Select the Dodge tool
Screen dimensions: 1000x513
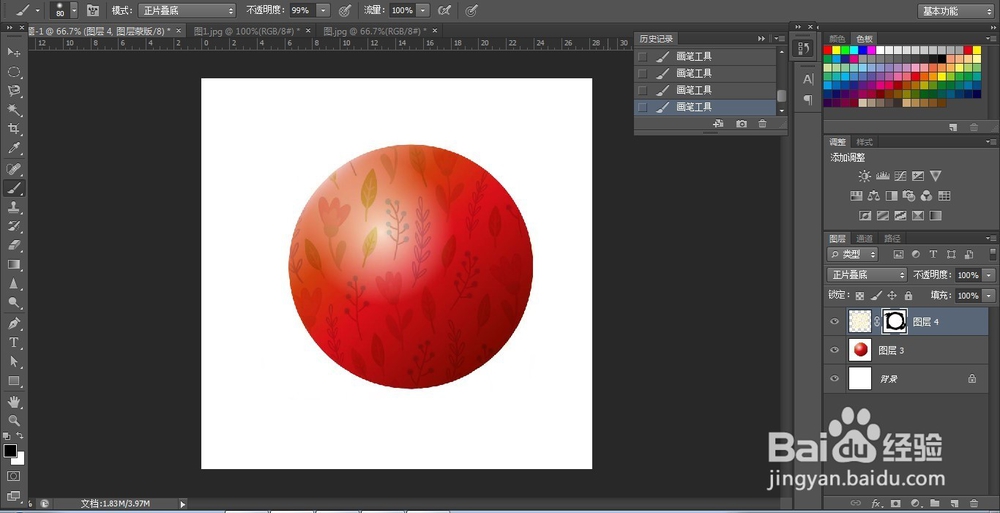pos(14,303)
